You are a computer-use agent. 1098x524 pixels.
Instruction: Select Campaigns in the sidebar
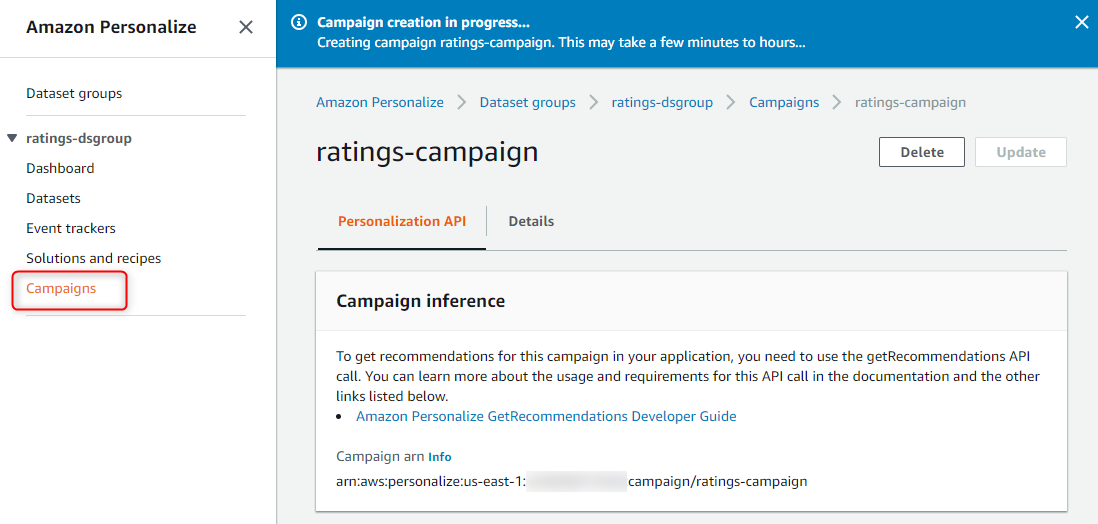pos(61,289)
